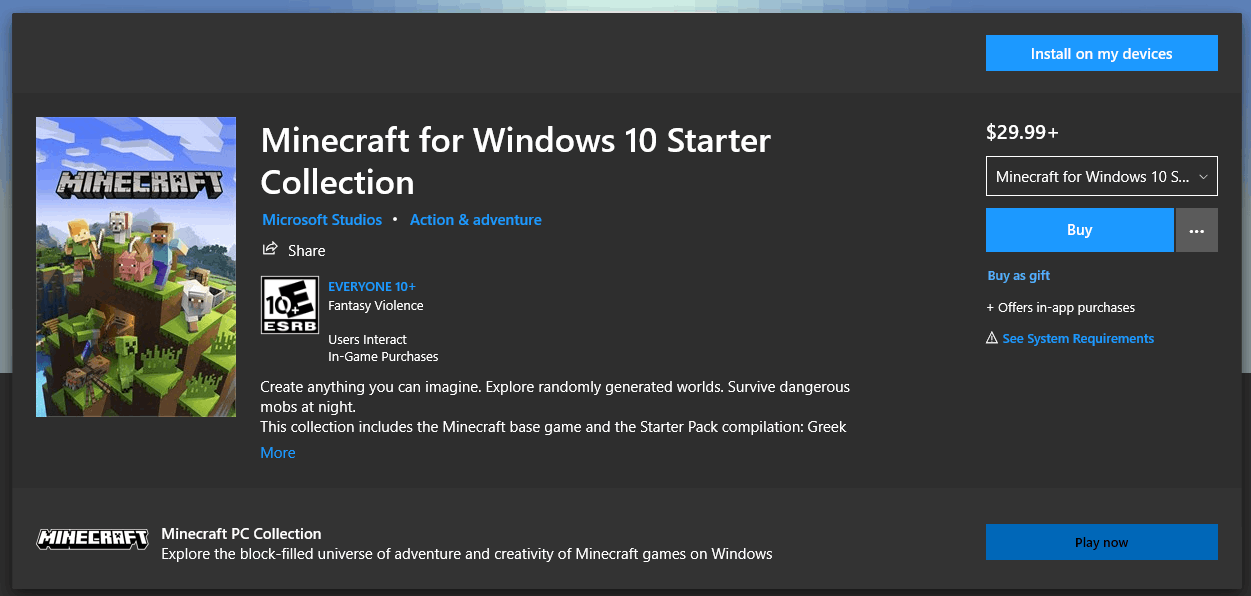
Task: Click the warning triangle beside System Requirements
Action: [x=992, y=338]
